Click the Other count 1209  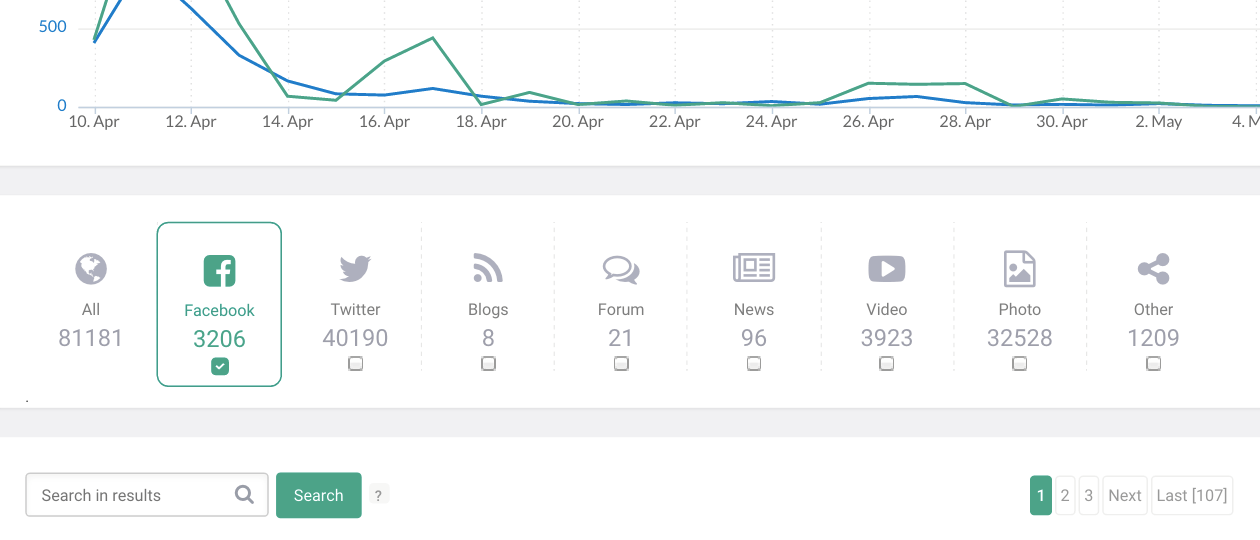1153,338
